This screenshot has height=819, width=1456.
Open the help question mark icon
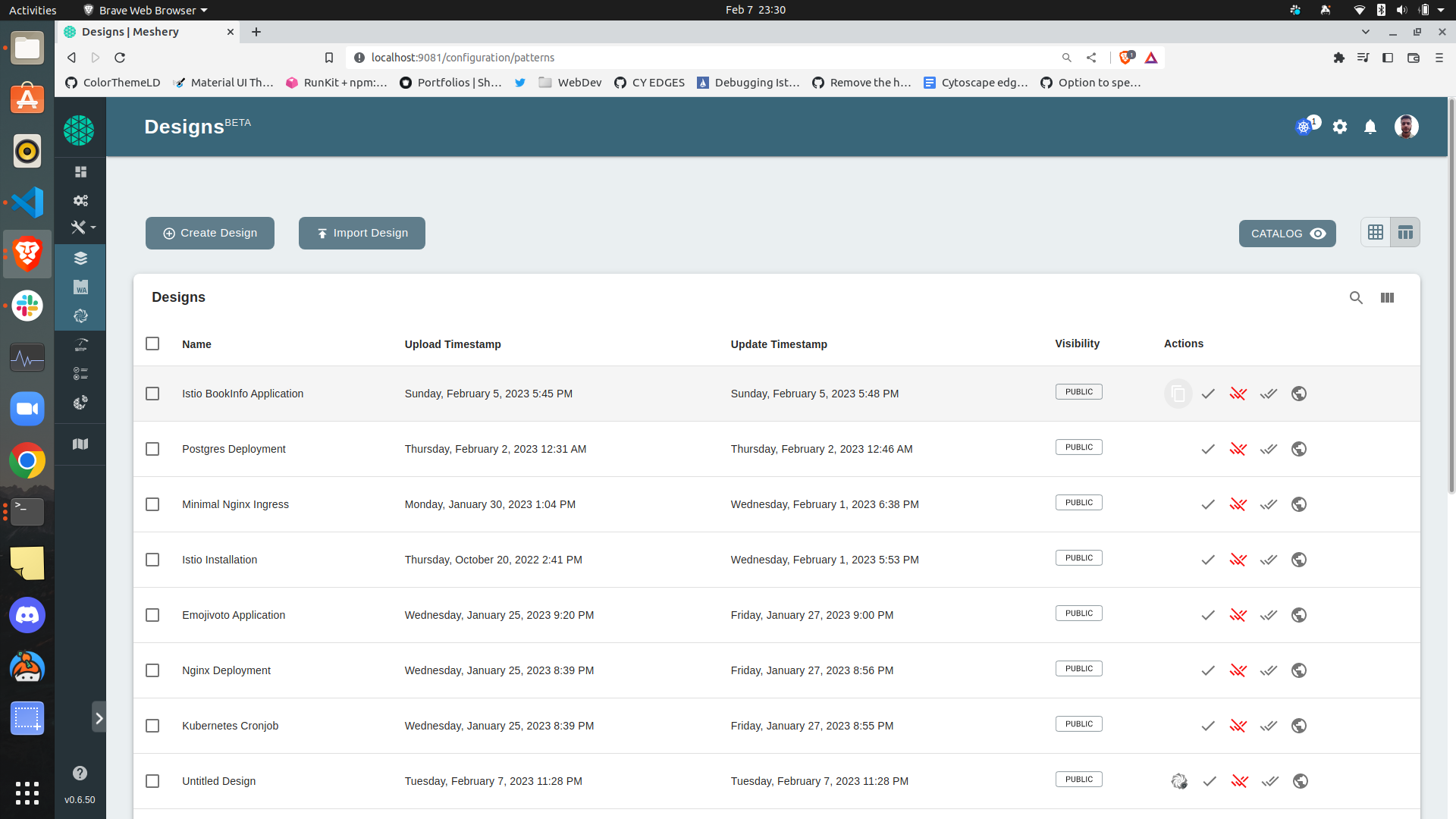click(80, 773)
